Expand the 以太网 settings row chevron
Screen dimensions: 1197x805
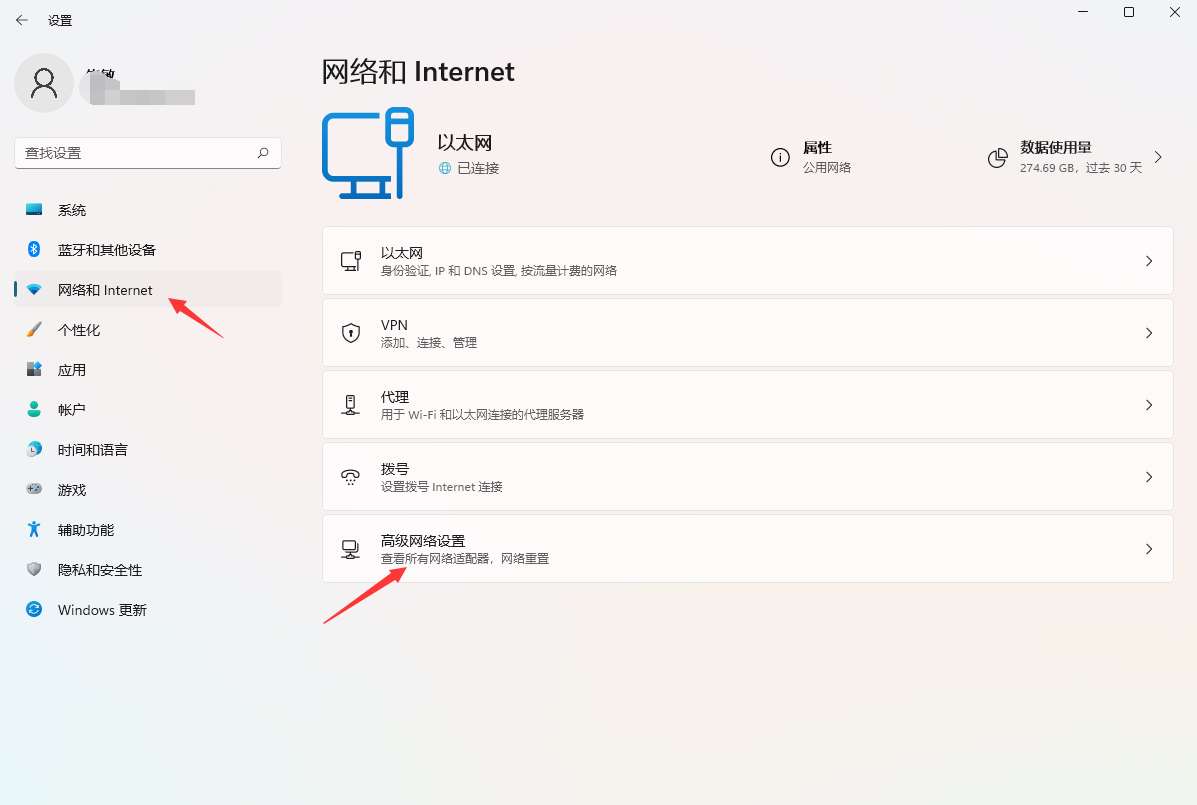(x=1148, y=259)
